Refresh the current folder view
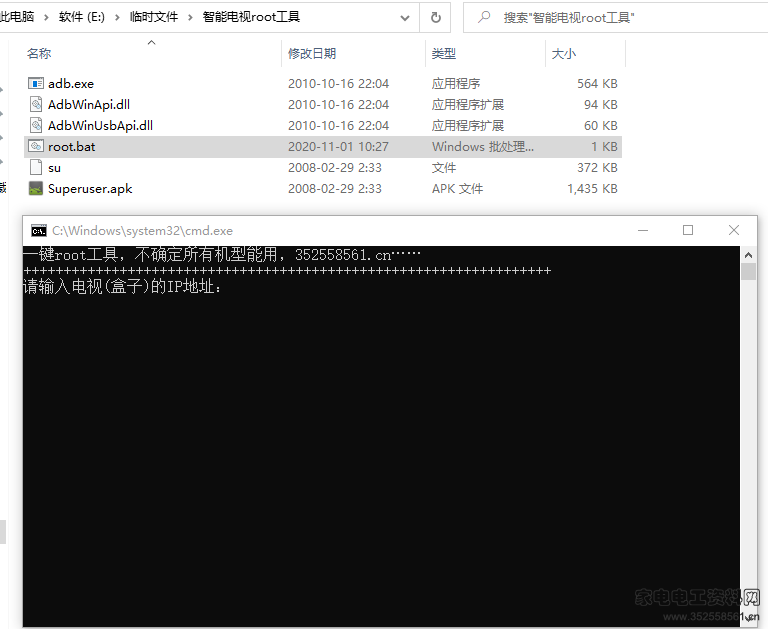This screenshot has height=629, width=768. pos(435,17)
